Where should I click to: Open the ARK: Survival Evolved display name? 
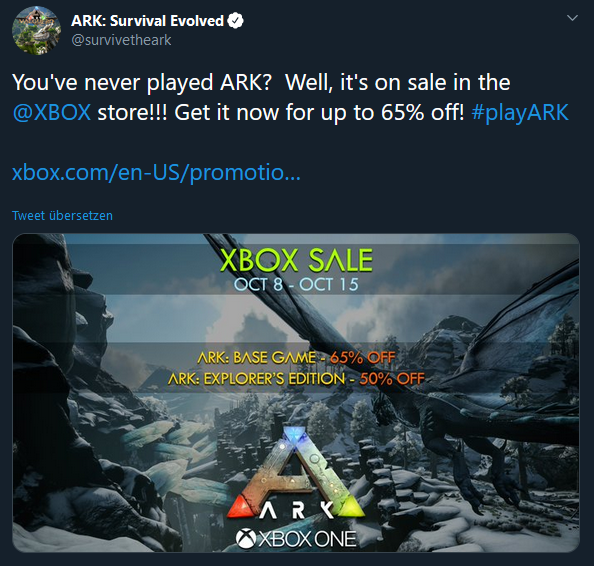(x=147, y=21)
